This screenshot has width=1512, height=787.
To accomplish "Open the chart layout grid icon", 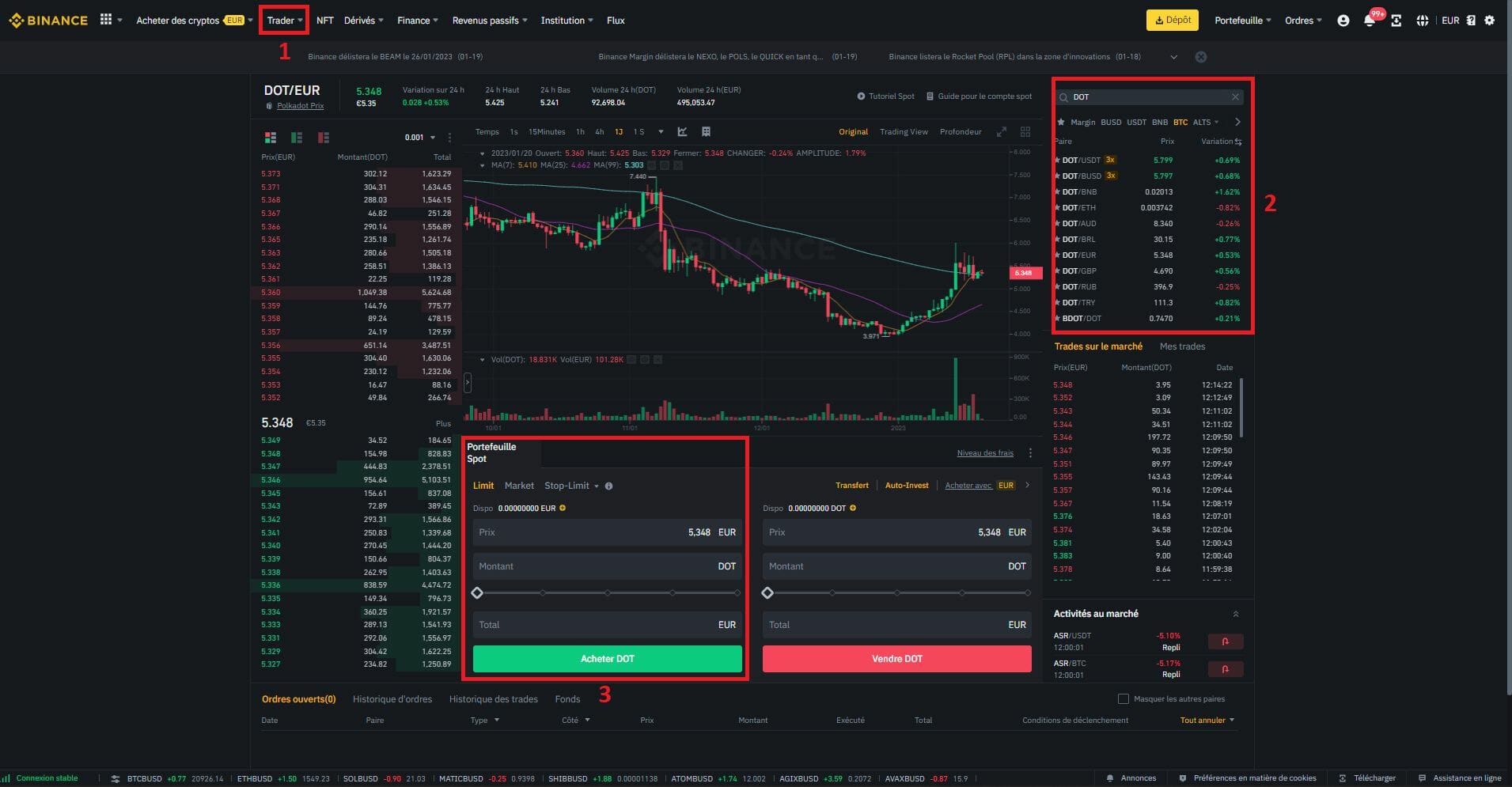I will (706, 132).
